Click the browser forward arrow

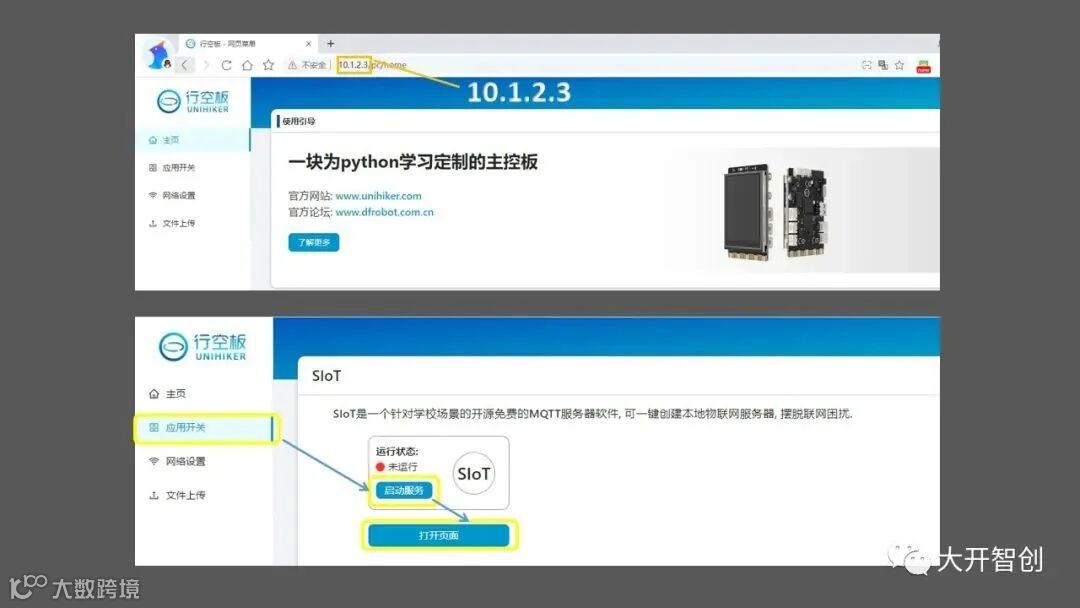pyautogui.click(x=205, y=65)
